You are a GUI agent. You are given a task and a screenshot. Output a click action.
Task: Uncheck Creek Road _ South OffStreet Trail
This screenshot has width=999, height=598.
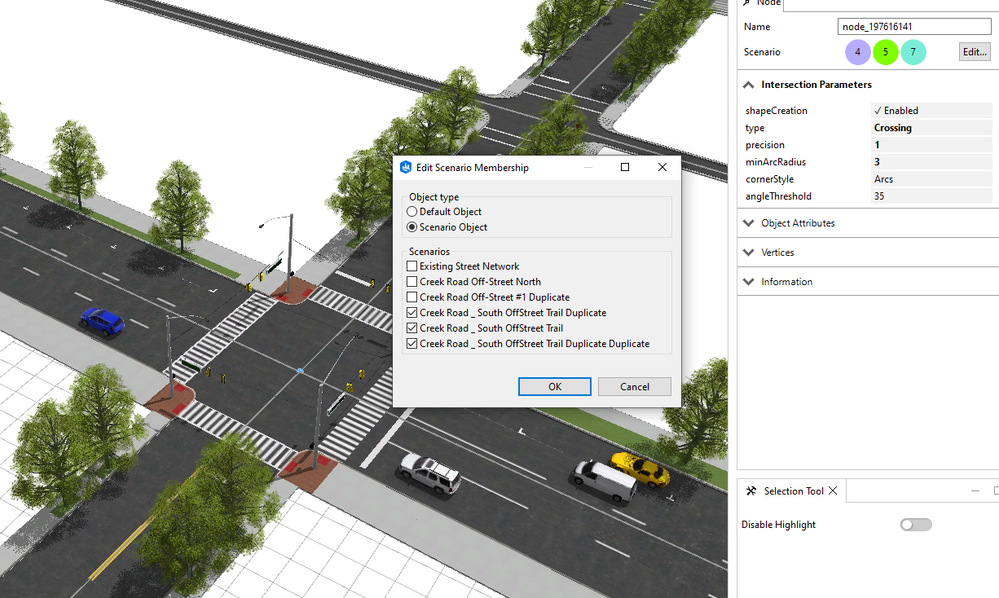(412, 328)
